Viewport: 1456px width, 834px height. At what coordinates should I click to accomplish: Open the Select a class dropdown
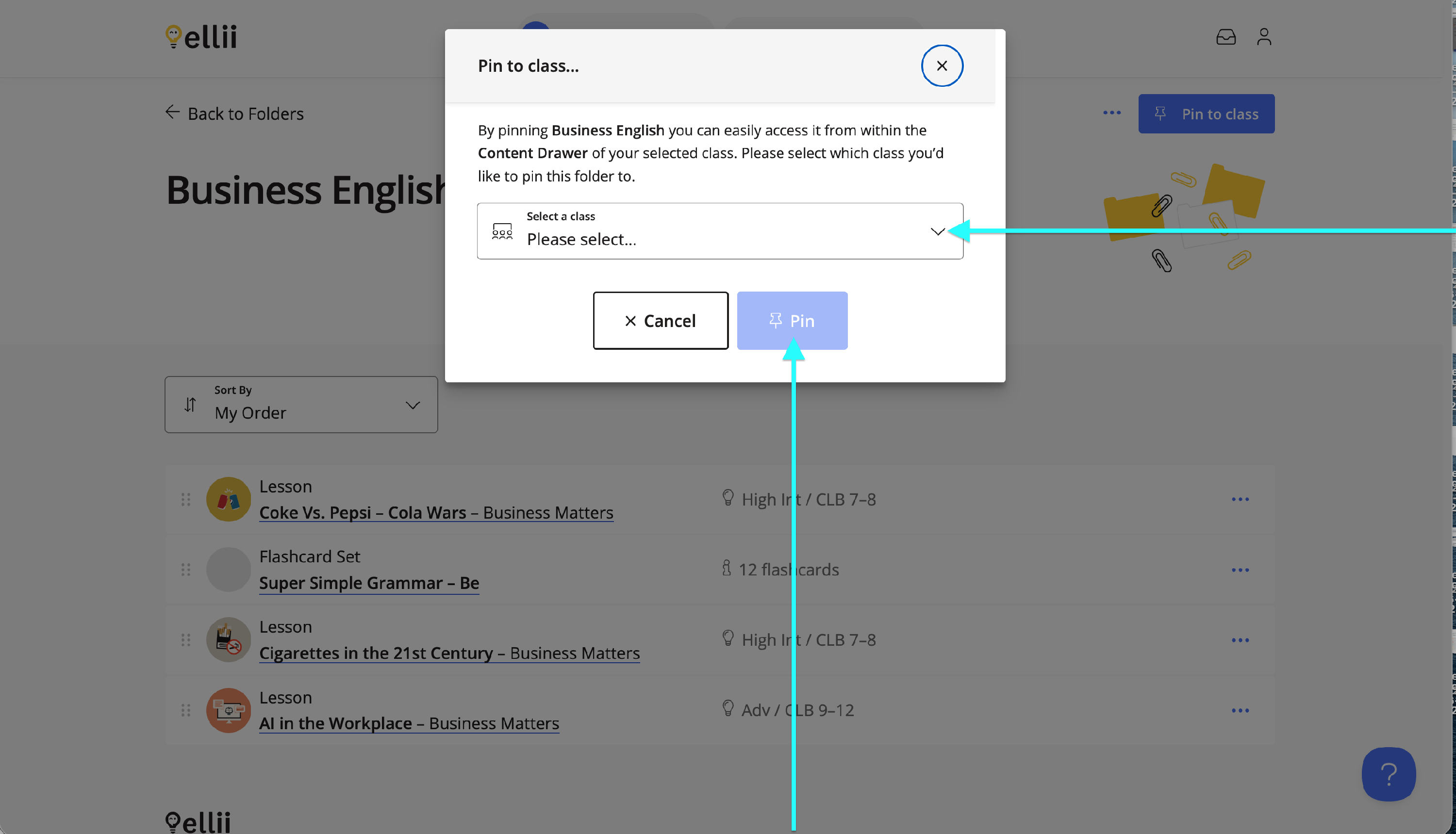[x=719, y=231]
